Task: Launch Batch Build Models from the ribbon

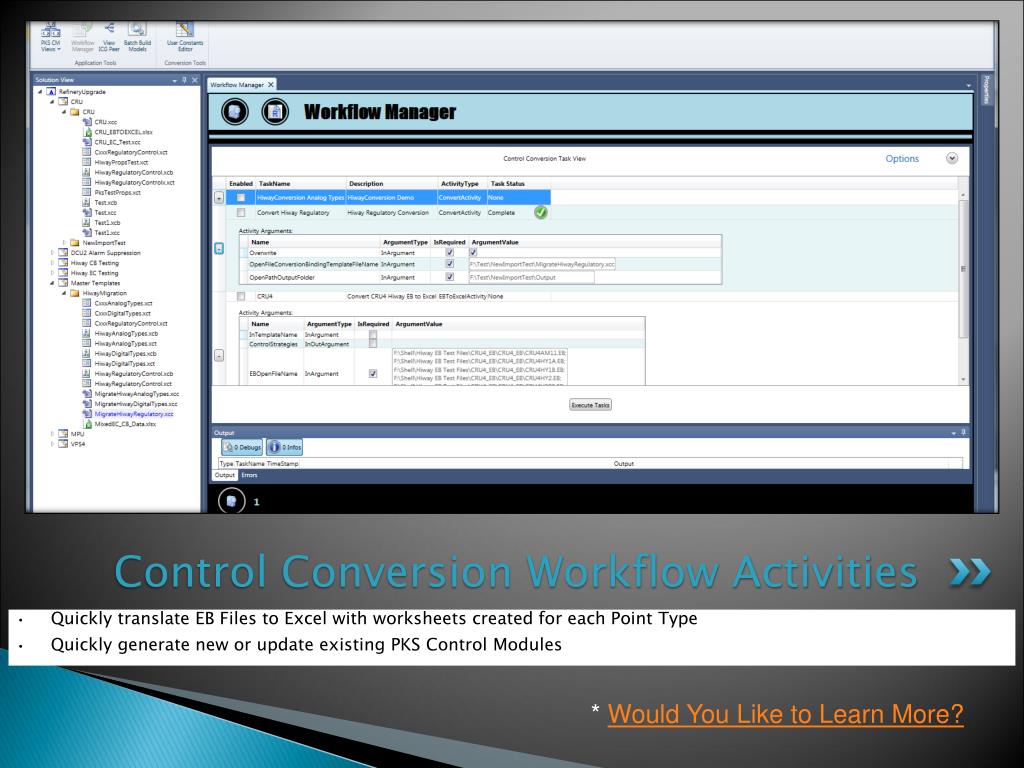Action: (137, 37)
